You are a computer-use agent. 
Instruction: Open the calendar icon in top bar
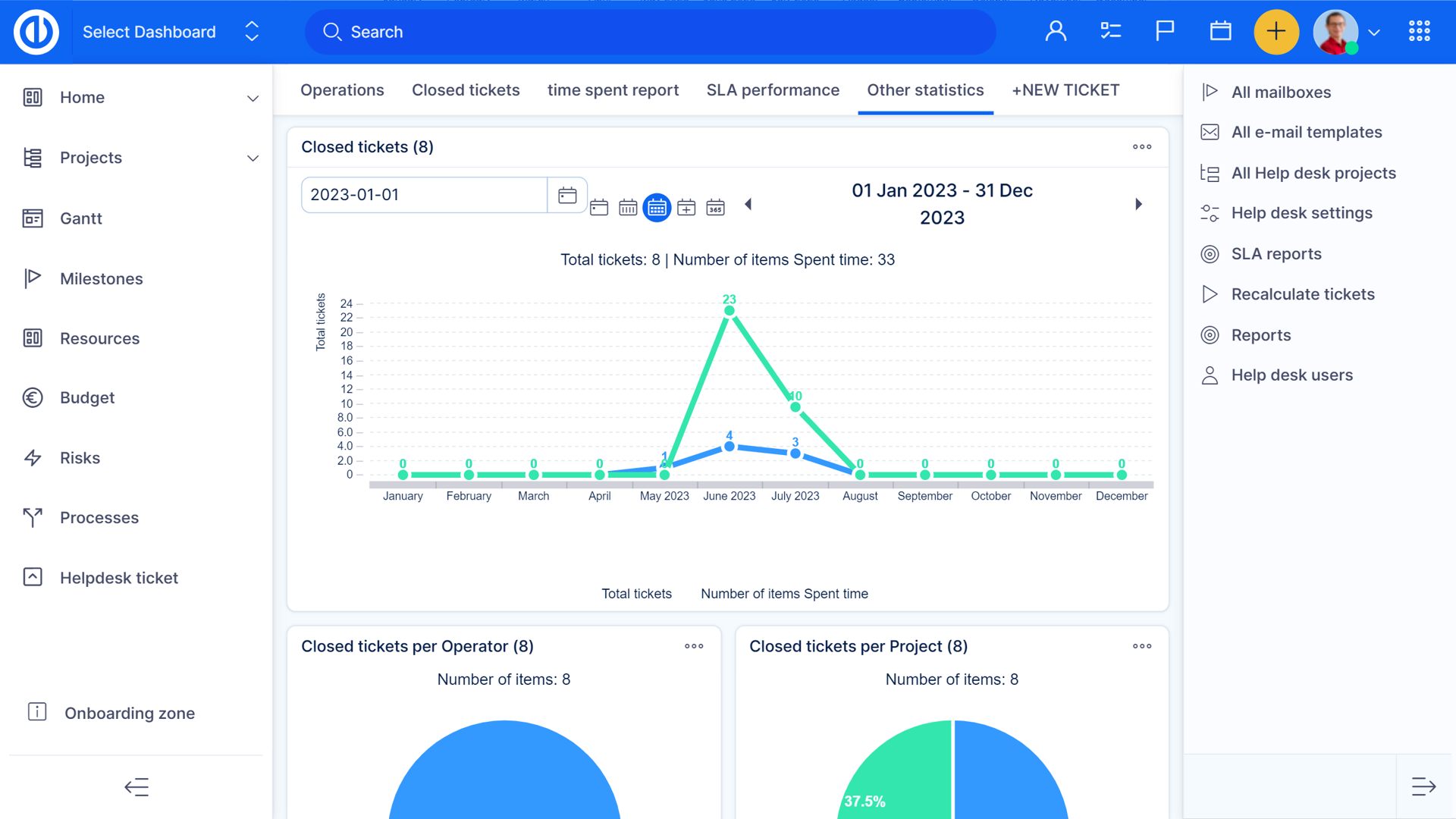[x=1220, y=32]
